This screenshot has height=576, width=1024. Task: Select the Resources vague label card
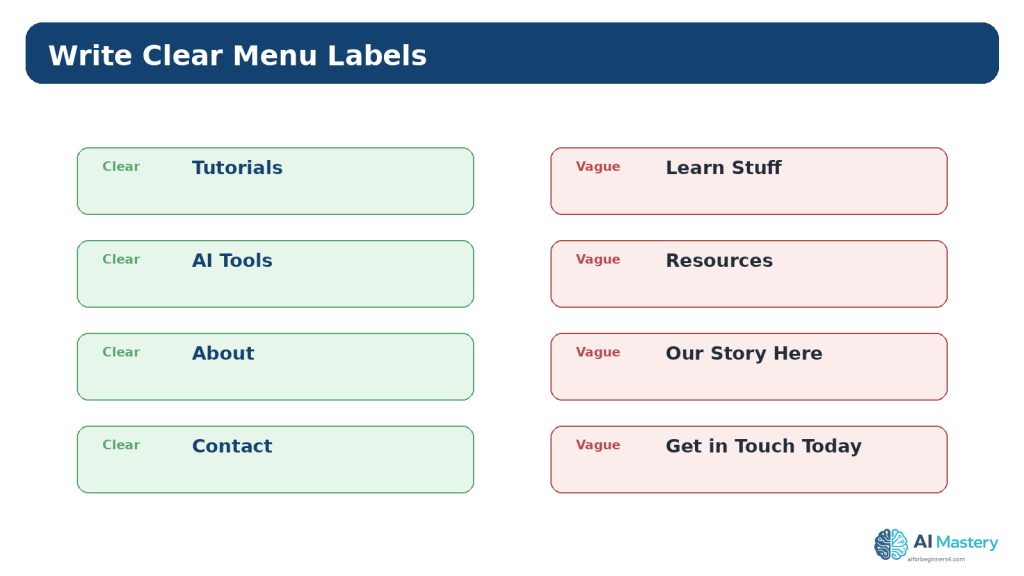point(748,274)
